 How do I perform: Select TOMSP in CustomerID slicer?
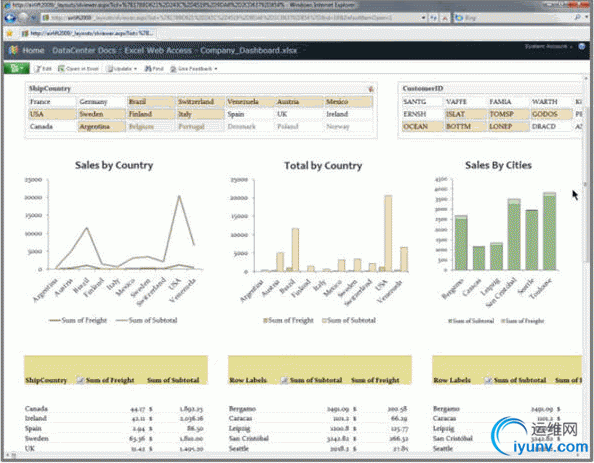508,114
